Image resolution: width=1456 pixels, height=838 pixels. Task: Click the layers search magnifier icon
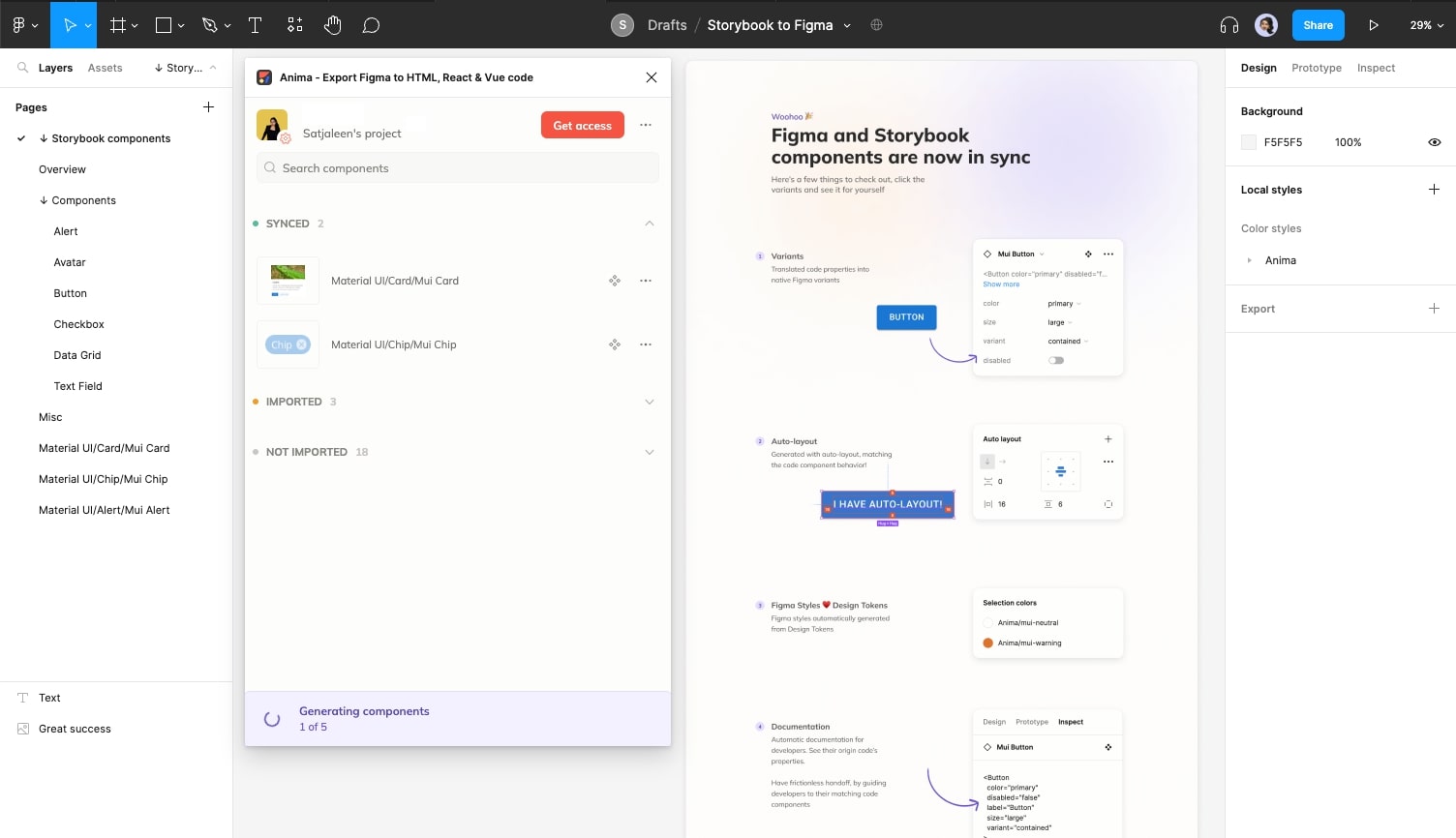pyautogui.click(x=22, y=68)
